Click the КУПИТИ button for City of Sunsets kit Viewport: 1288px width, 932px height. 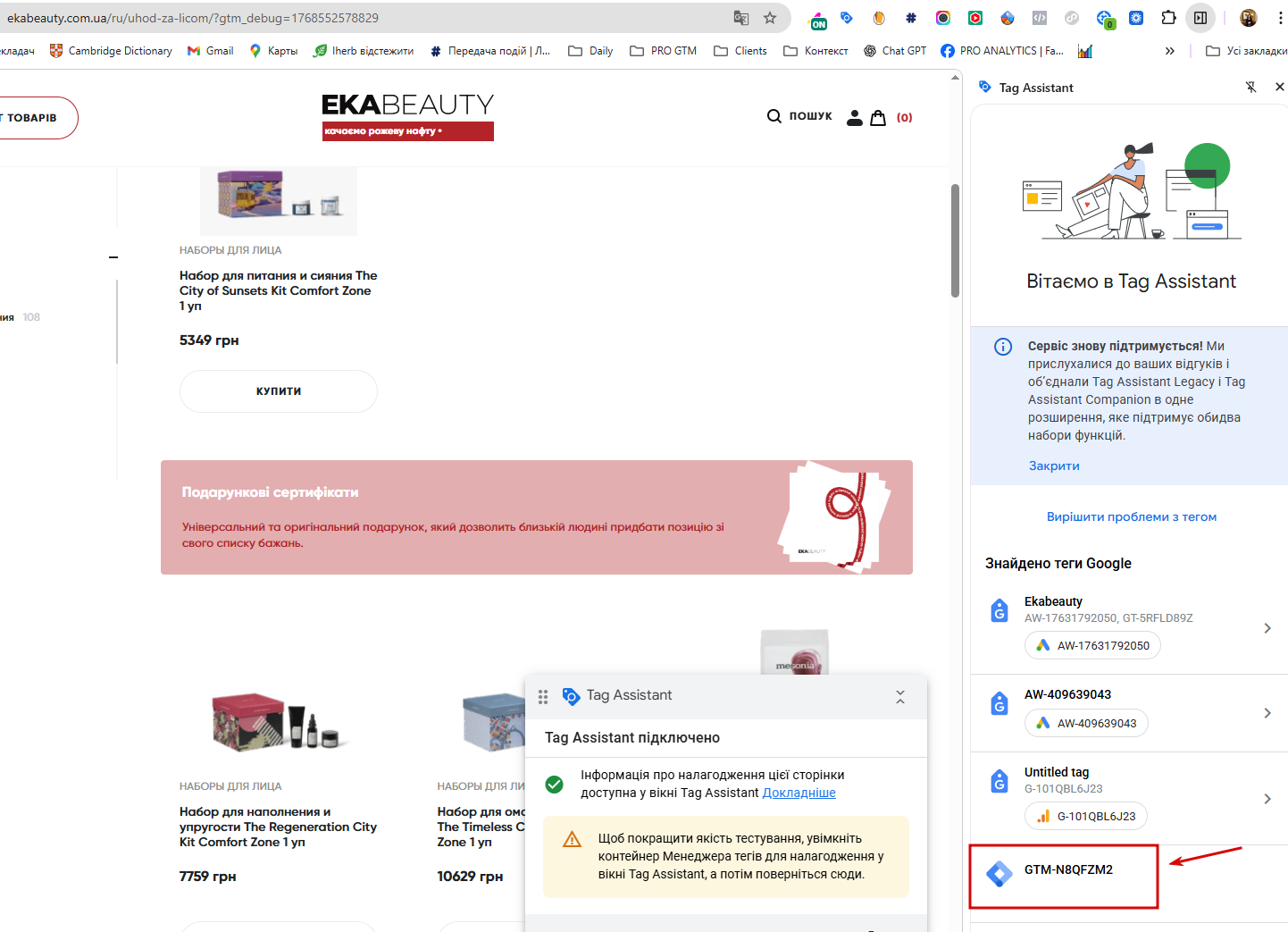(279, 391)
